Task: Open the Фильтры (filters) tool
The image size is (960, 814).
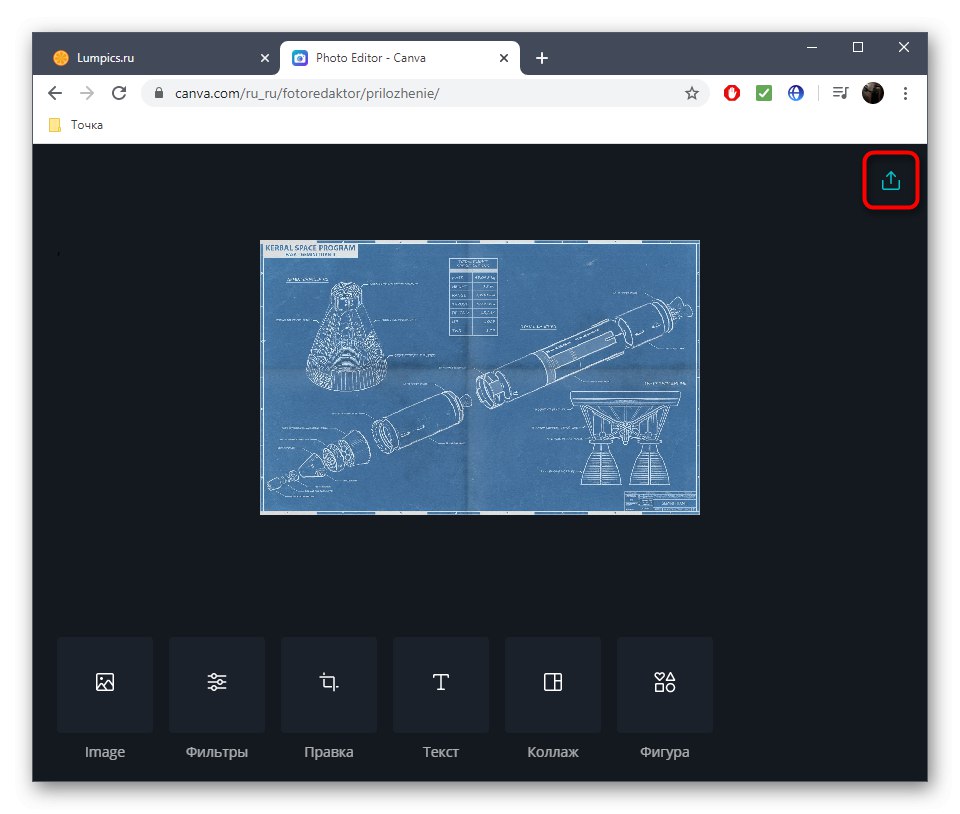Action: [217, 685]
